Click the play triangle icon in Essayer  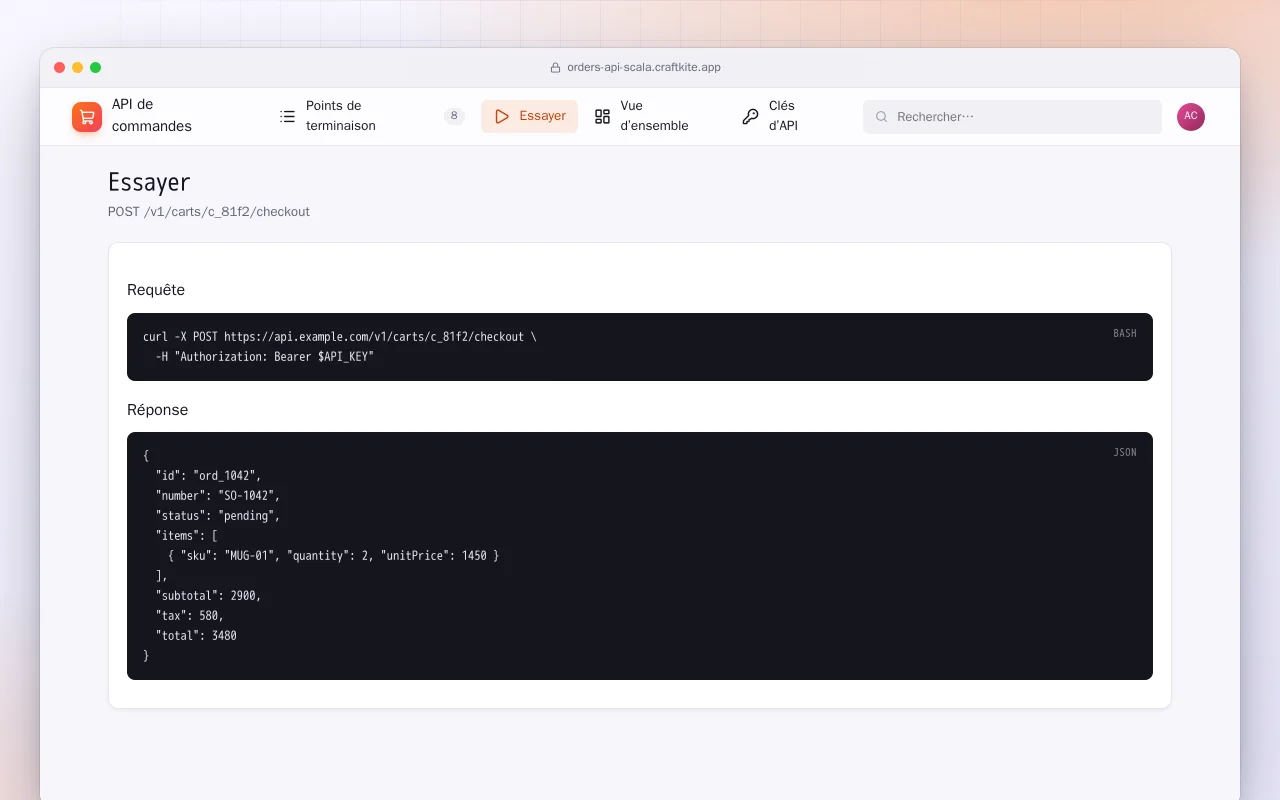pos(502,116)
